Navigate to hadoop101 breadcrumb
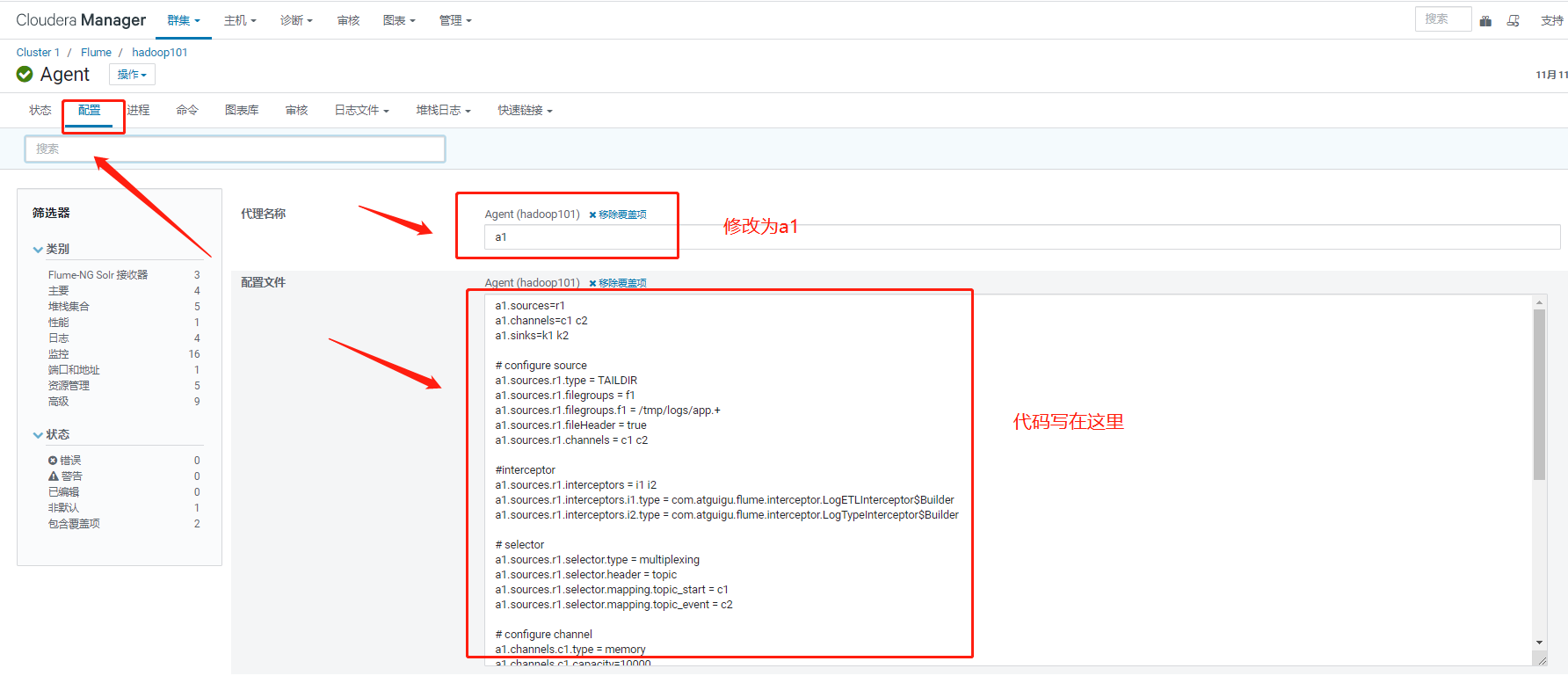The image size is (1568, 683). [159, 53]
